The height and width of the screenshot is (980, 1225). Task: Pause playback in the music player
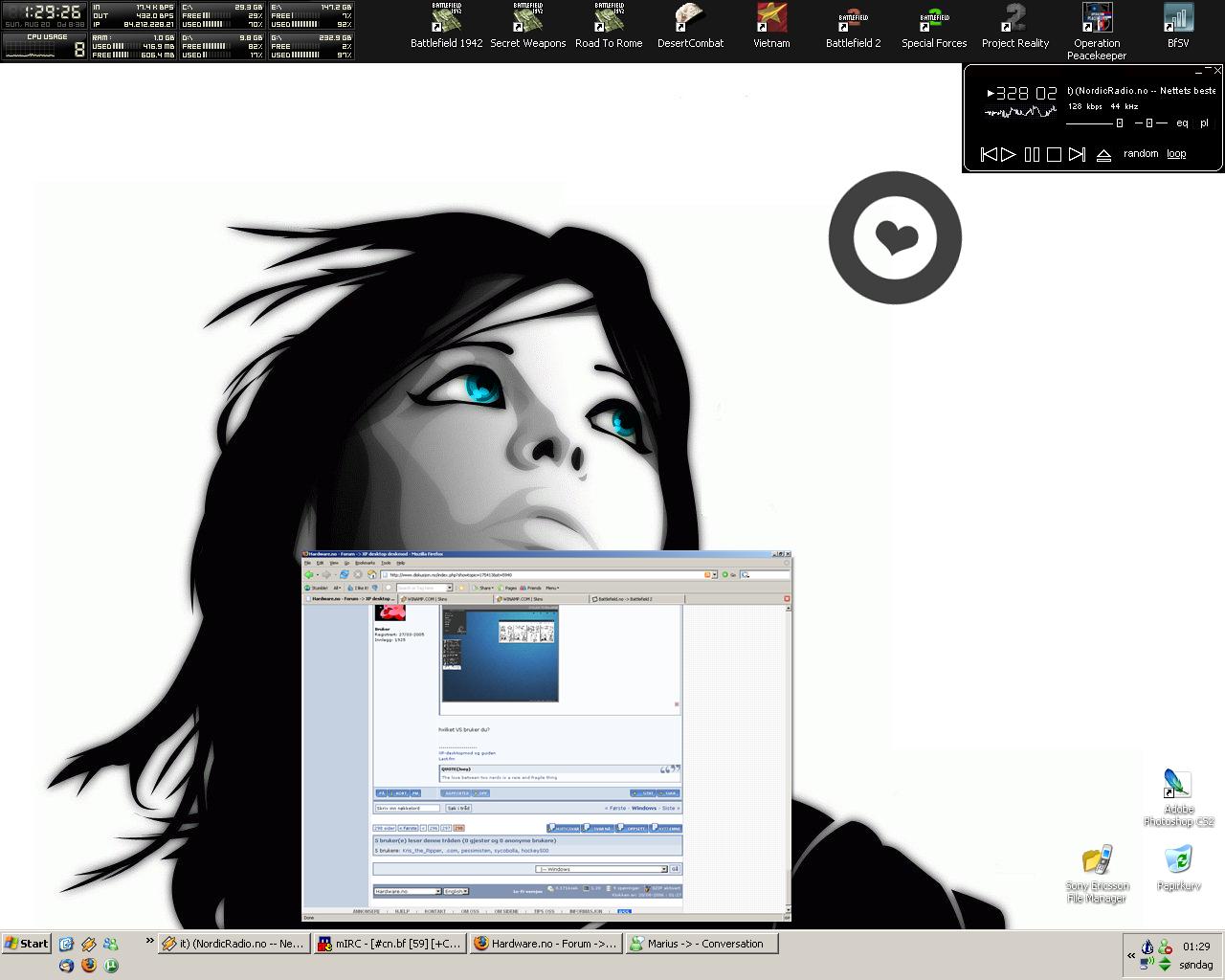tap(1032, 154)
